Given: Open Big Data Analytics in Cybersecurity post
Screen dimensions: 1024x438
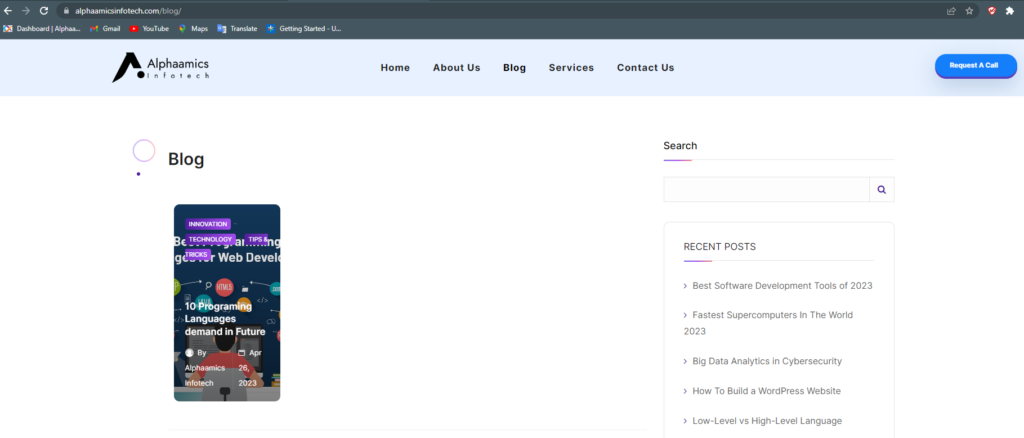Looking at the screenshot, I should pyautogui.click(x=767, y=361).
